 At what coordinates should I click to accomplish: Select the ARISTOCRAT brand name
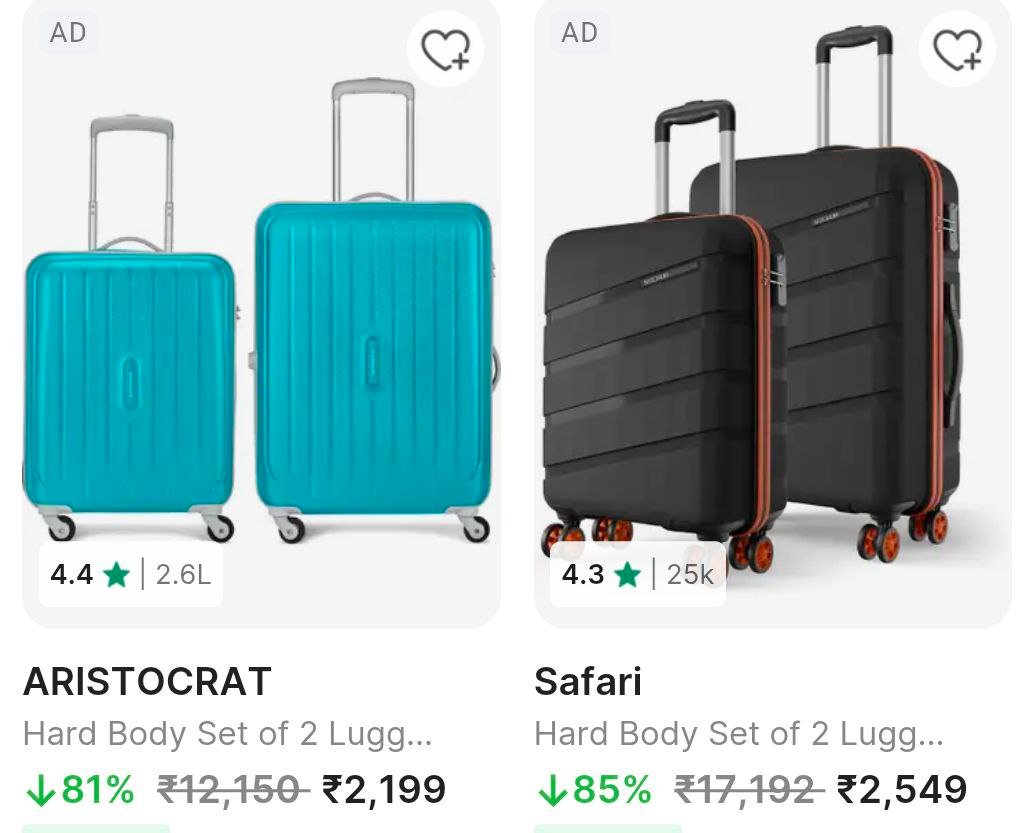pyautogui.click(x=147, y=681)
